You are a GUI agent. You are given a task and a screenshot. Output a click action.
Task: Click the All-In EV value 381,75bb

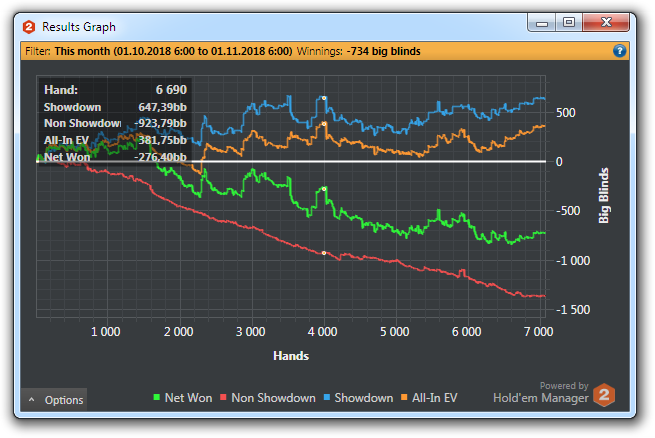(x=162, y=140)
